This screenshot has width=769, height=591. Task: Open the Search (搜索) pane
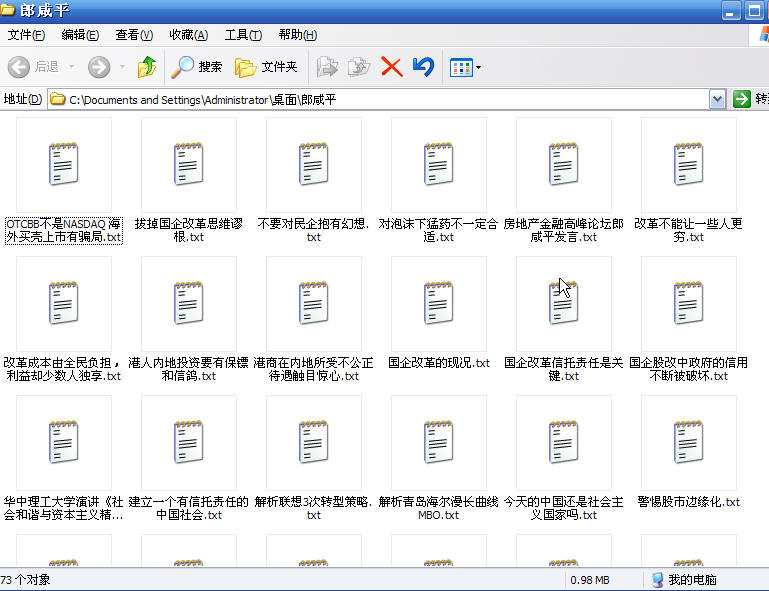click(x=197, y=67)
